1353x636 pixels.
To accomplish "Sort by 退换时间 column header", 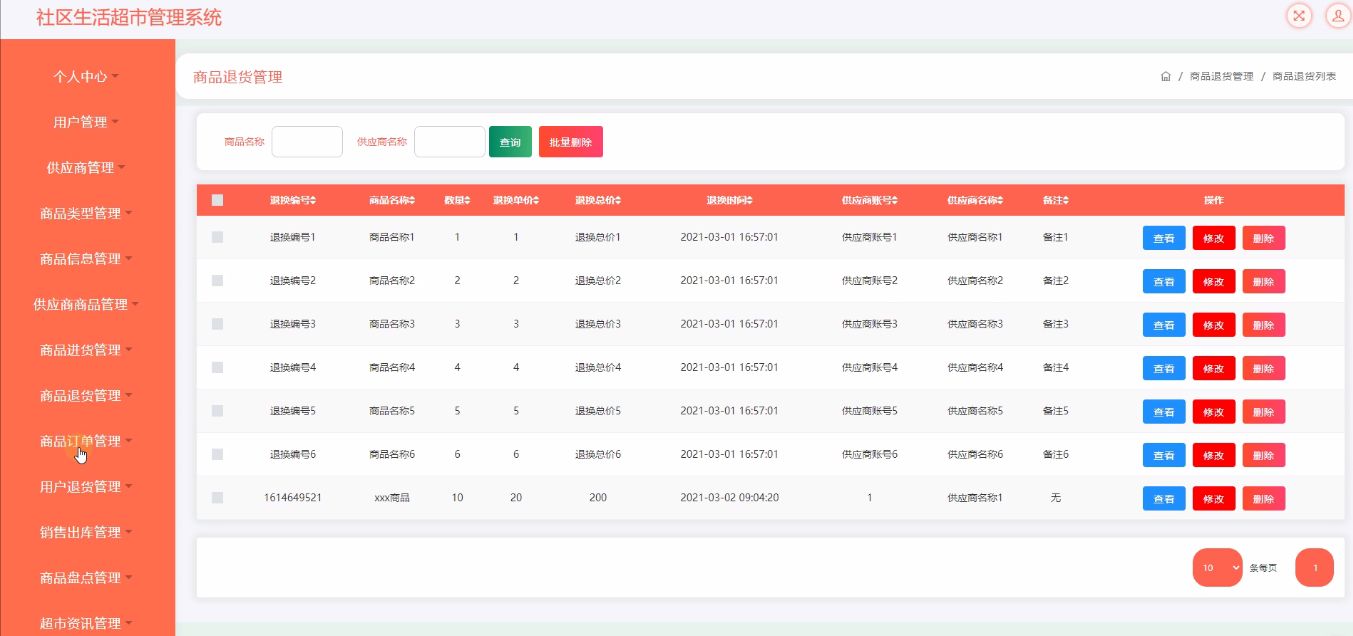I will pos(729,201).
